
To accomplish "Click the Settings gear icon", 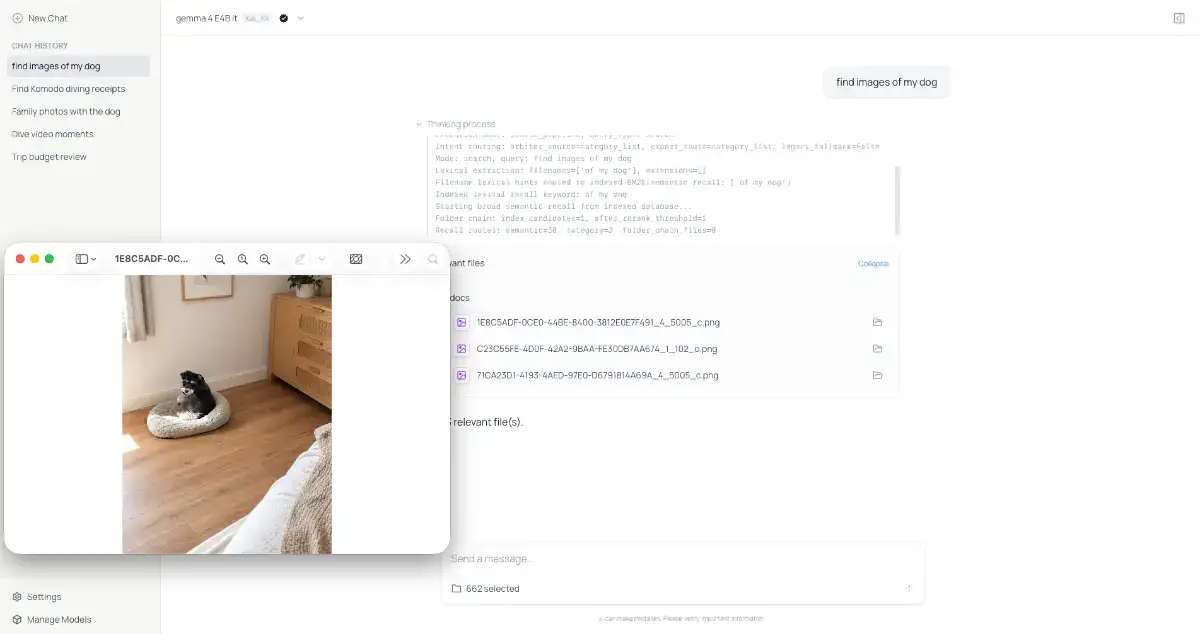I will point(17,597).
